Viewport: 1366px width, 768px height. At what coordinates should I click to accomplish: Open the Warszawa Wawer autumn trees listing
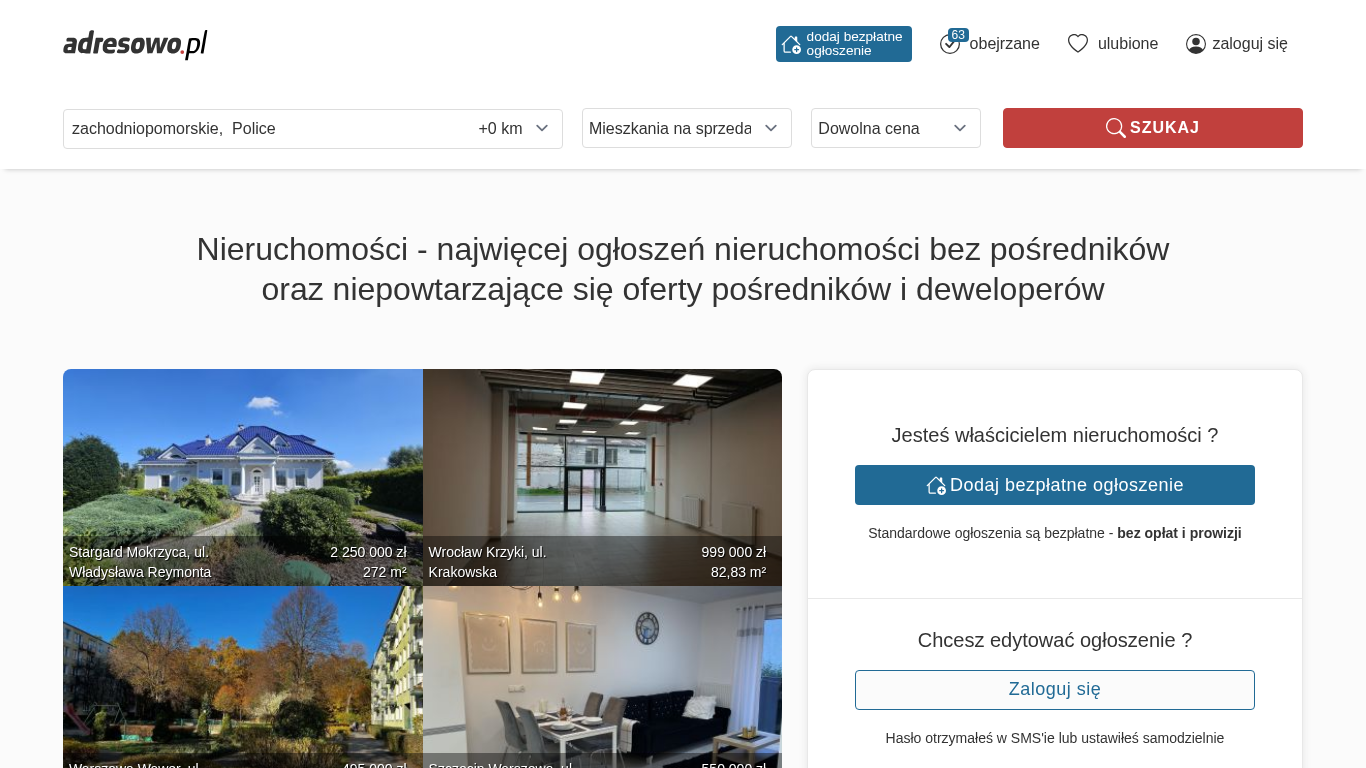pos(243,677)
